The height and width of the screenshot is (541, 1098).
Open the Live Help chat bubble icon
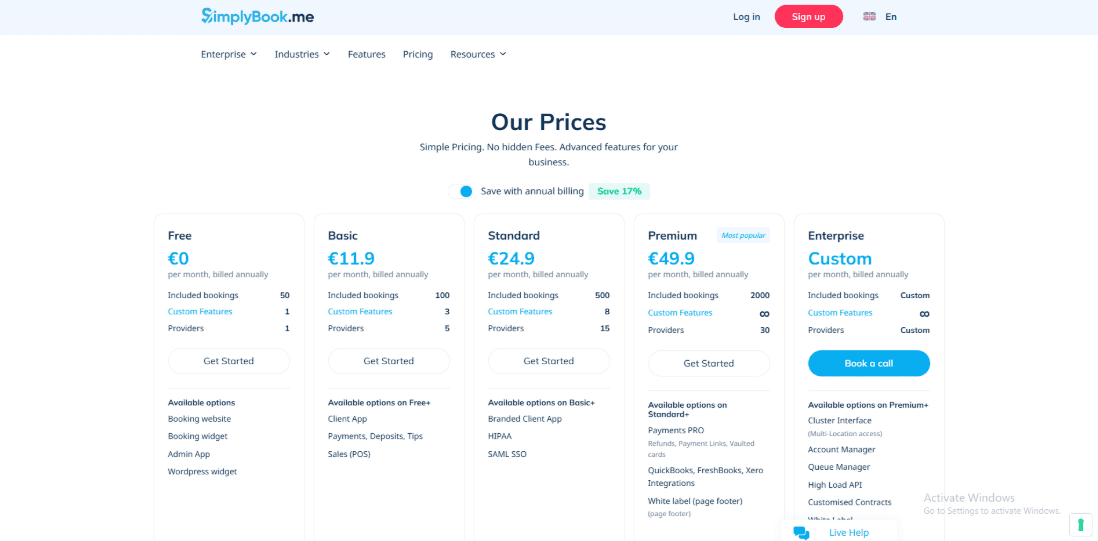click(x=801, y=533)
